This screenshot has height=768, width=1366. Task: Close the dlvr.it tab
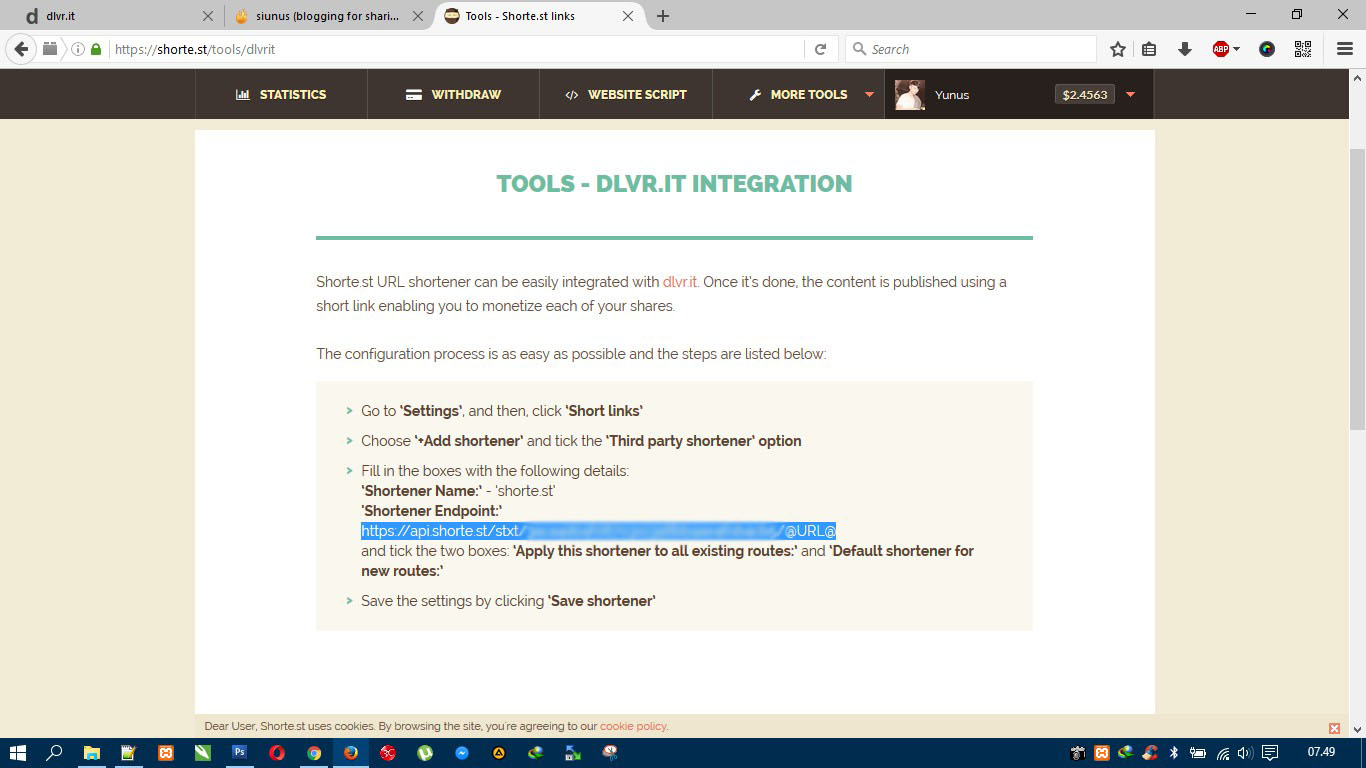(207, 16)
